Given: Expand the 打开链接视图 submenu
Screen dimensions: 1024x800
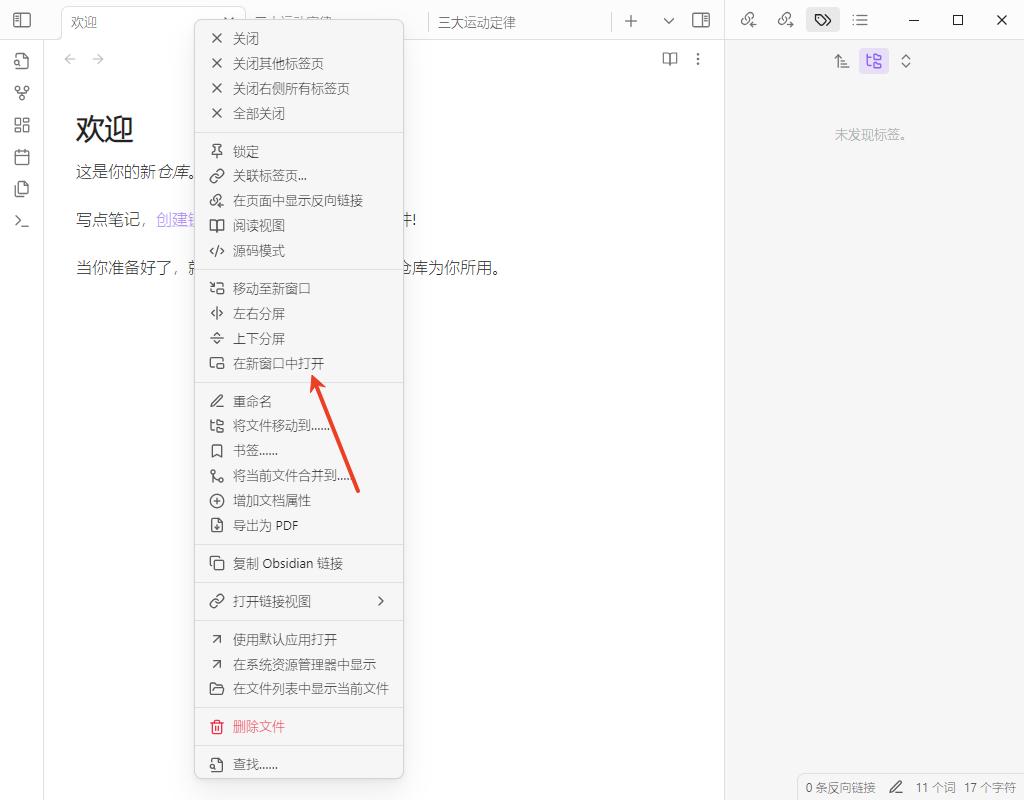Looking at the screenshot, I should tap(380, 601).
